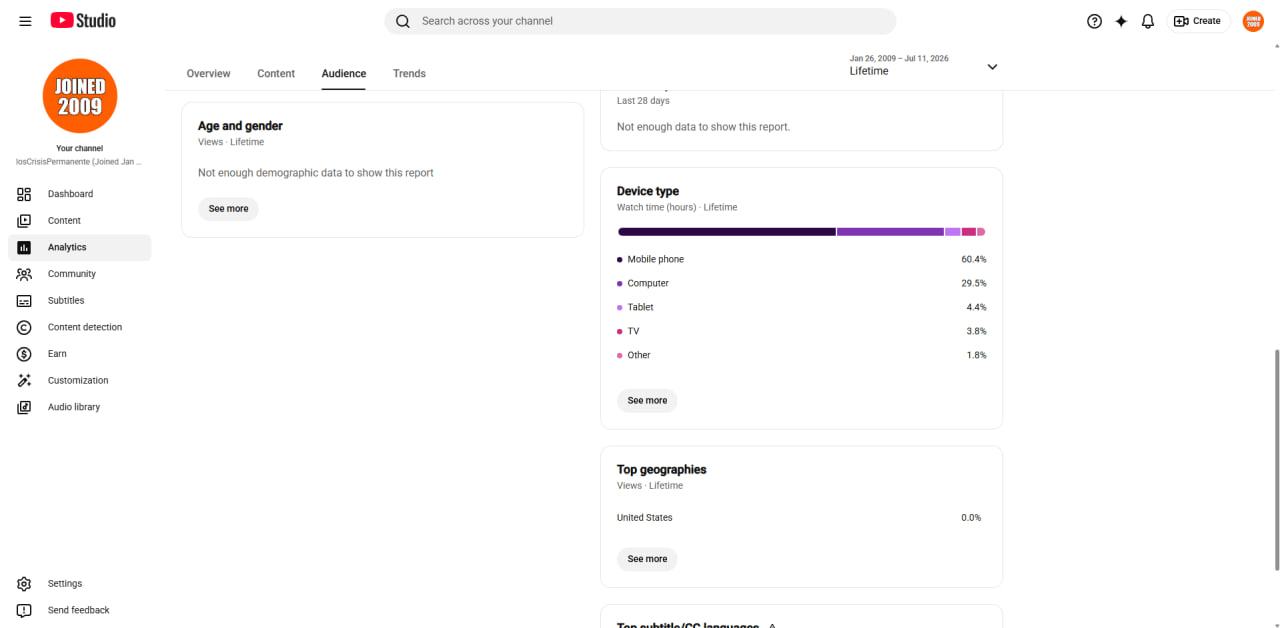Click the Content icon in sidebar

tap(24, 221)
